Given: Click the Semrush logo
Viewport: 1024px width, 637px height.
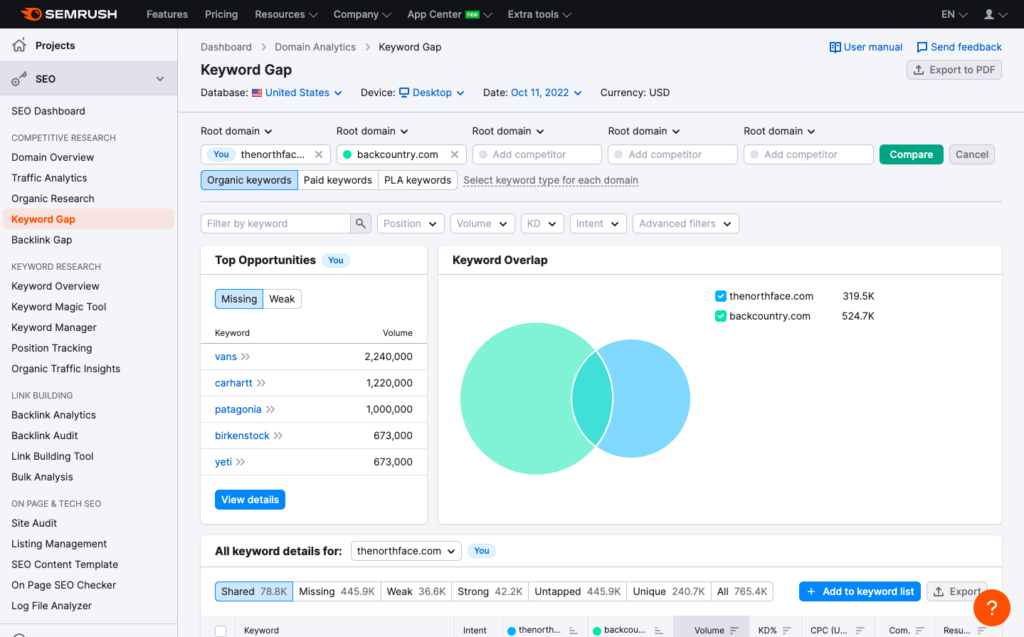Looking at the screenshot, I should 69,14.
